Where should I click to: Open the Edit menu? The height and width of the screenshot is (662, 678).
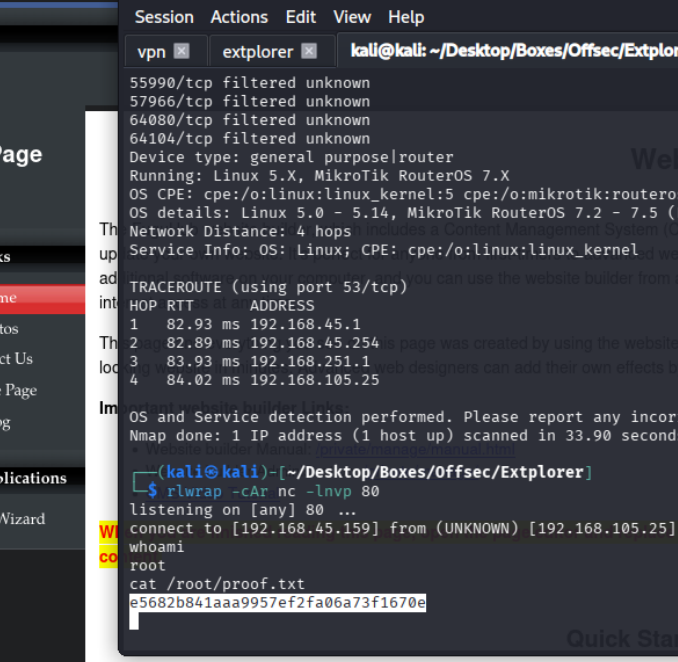pos(300,17)
